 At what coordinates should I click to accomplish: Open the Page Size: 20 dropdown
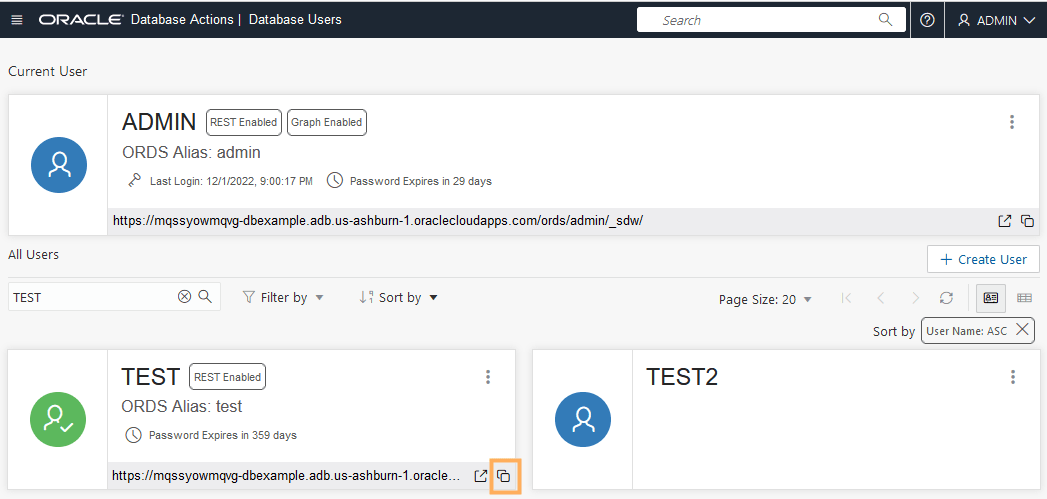[x=765, y=299]
